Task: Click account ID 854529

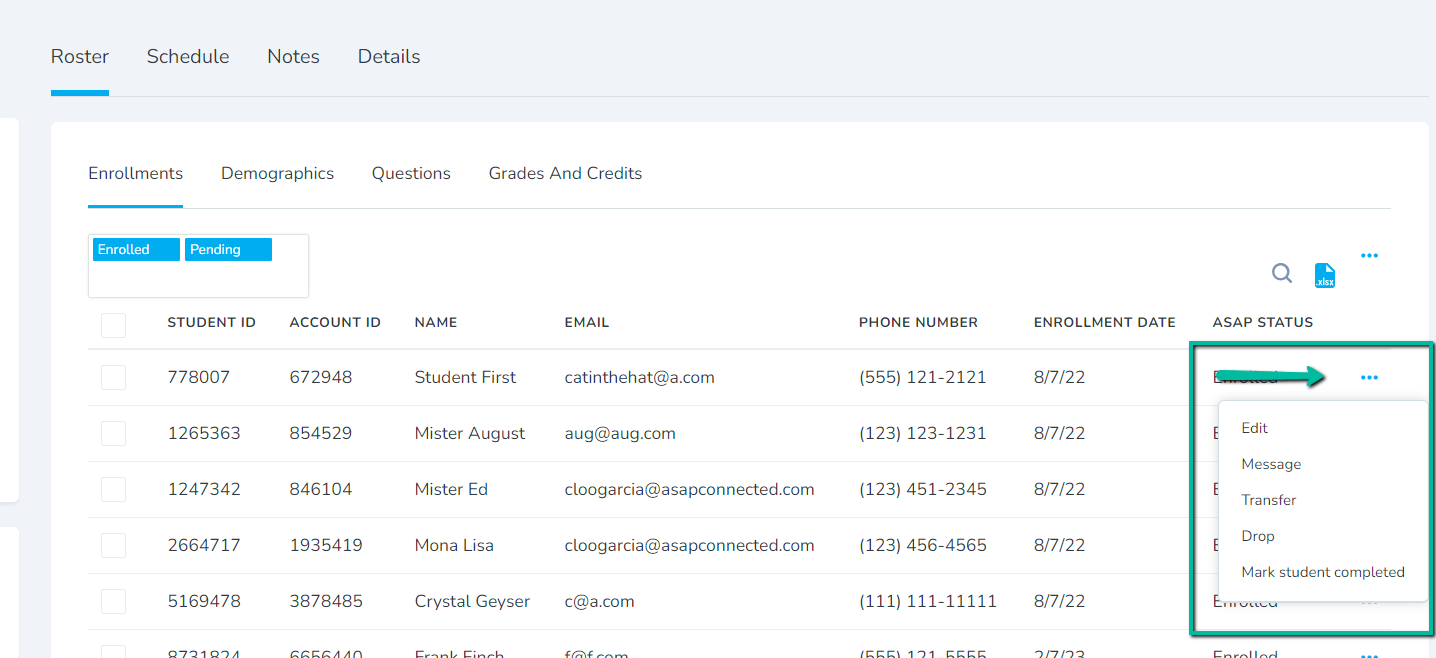Action: coord(321,433)
